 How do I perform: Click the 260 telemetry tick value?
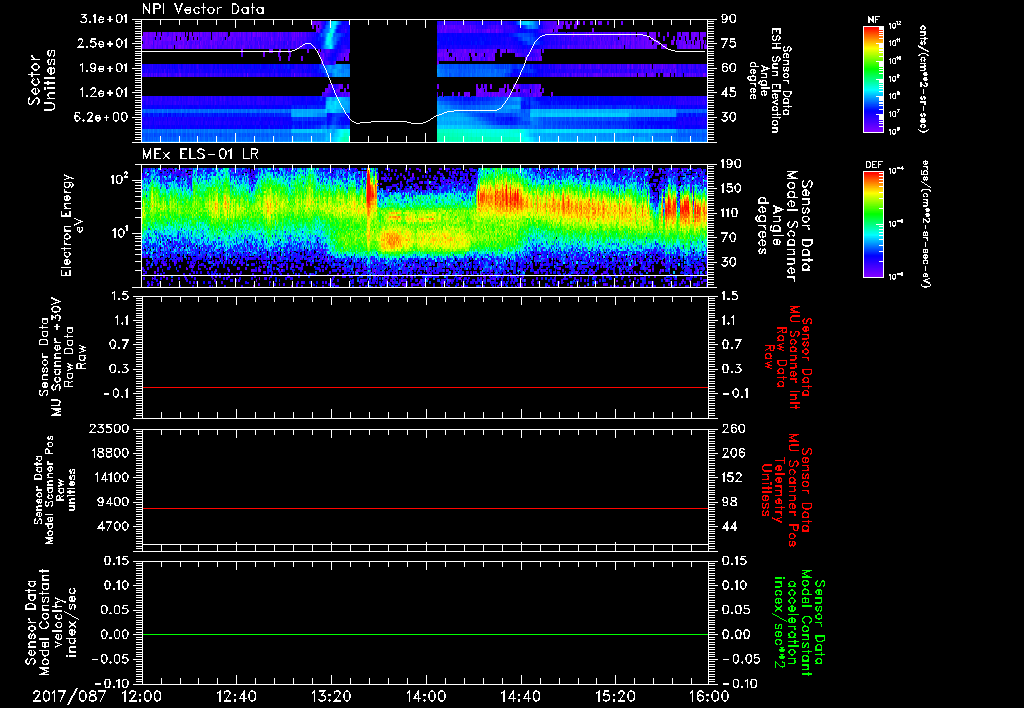pyautogui.click(x=731, y=429)
